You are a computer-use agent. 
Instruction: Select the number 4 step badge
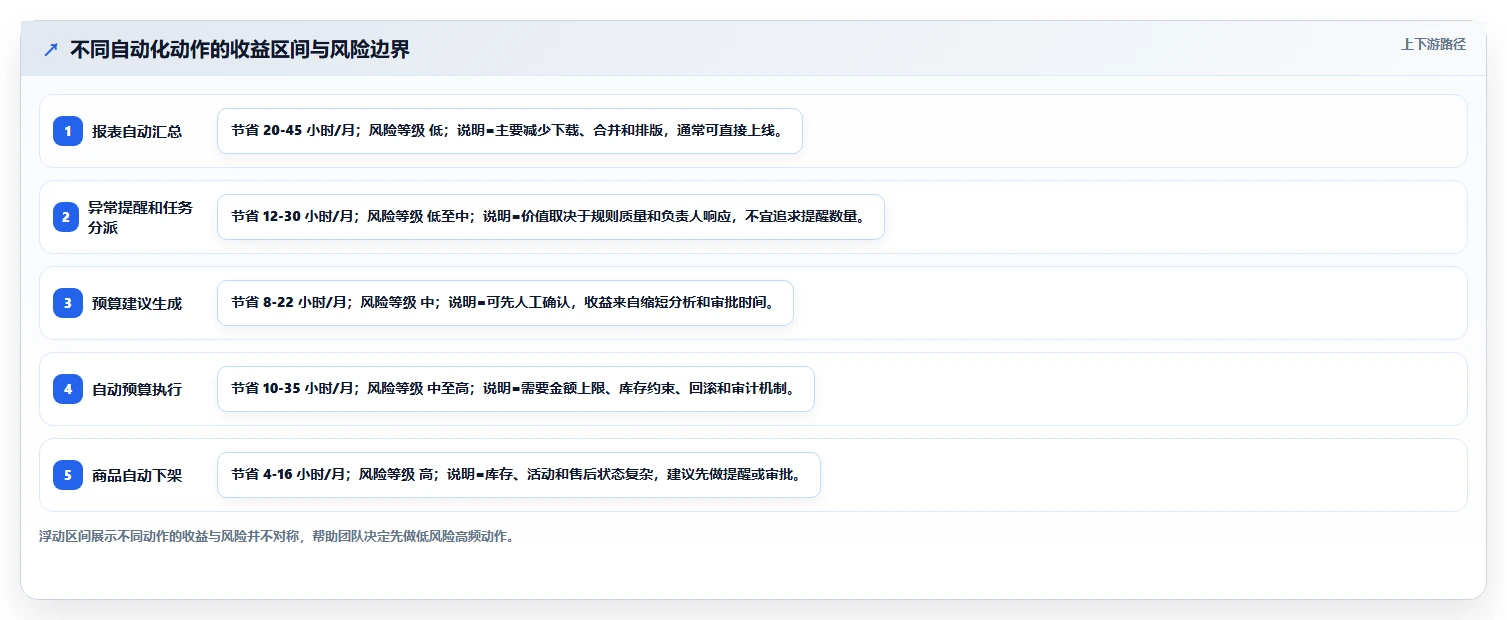tap(68, 389)
